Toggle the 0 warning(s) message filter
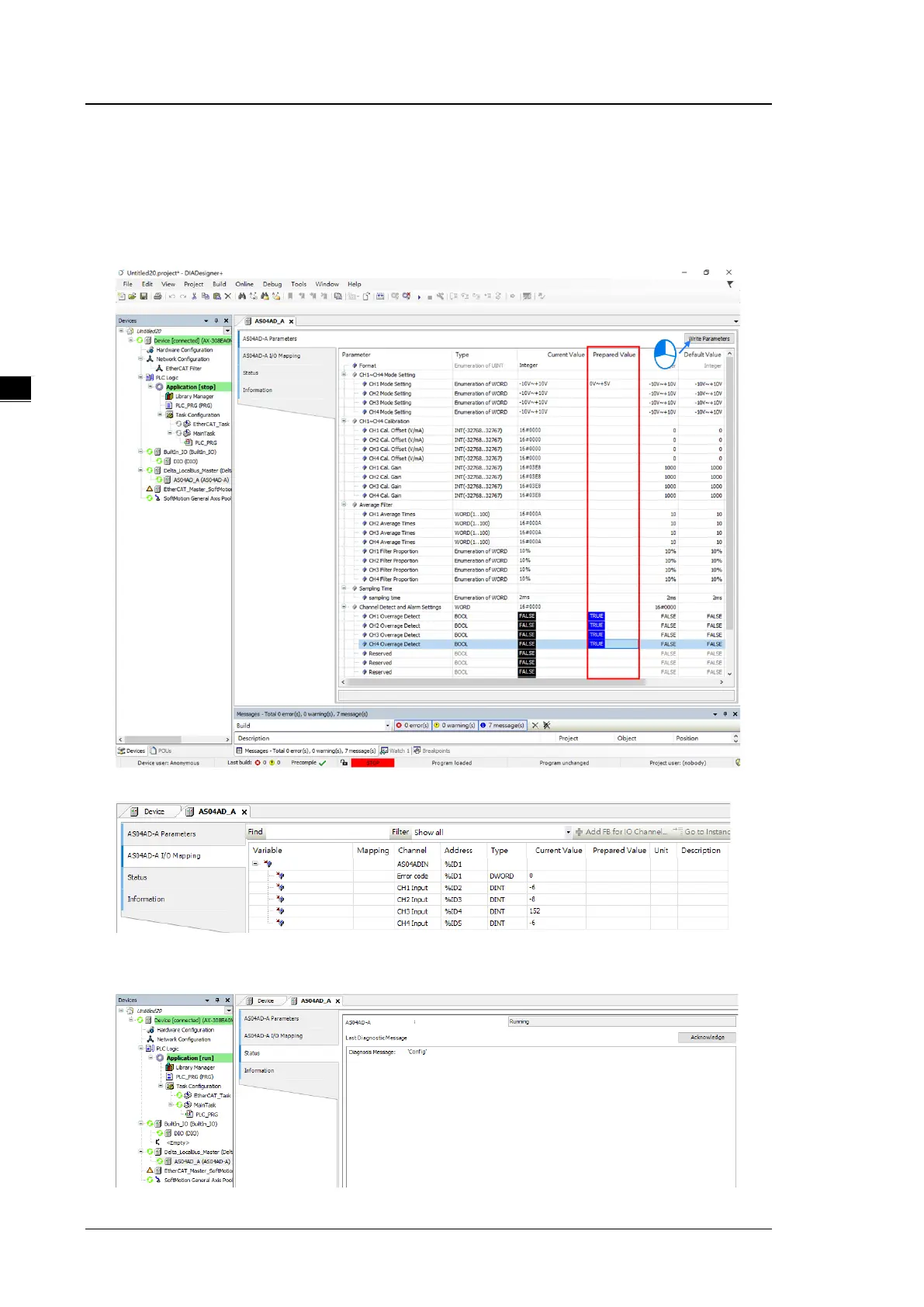 click(x=455, y=726)
